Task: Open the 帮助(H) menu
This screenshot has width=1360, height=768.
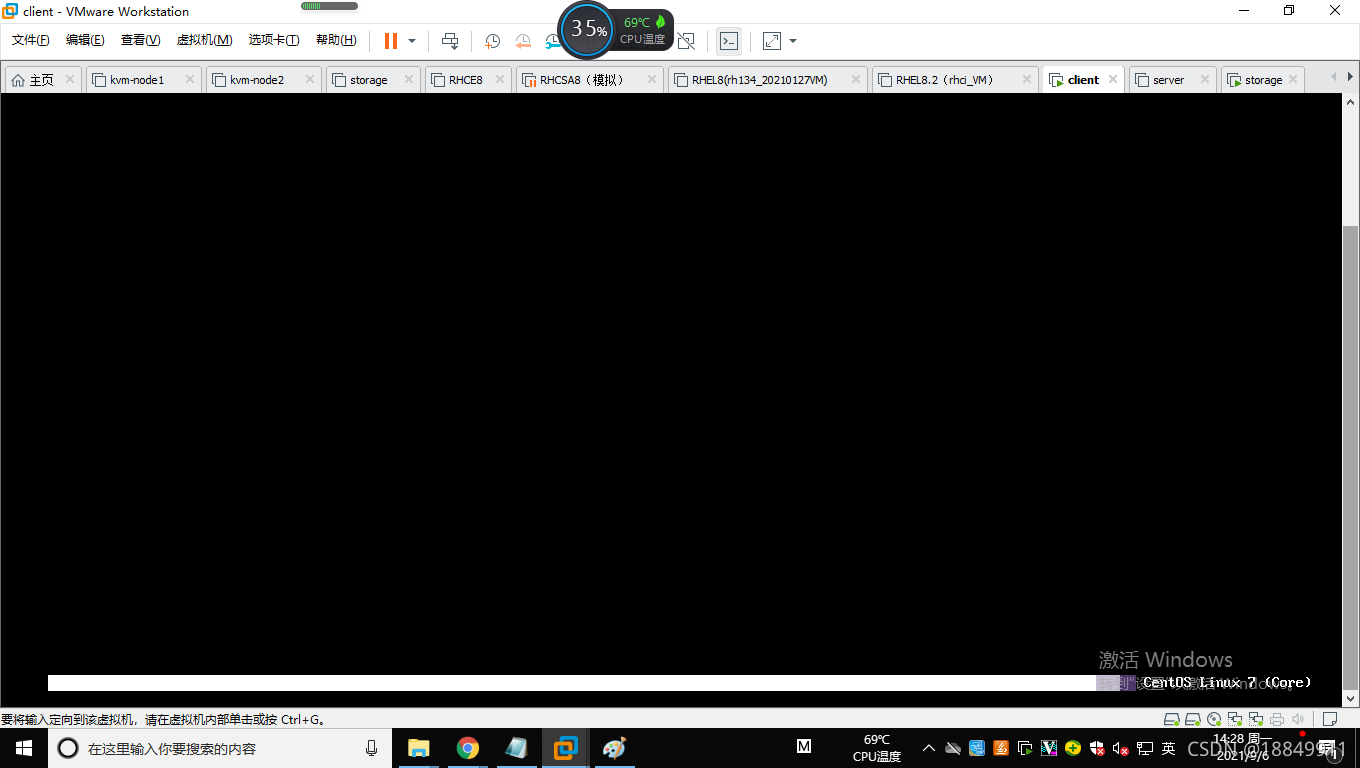Action: 336,40
